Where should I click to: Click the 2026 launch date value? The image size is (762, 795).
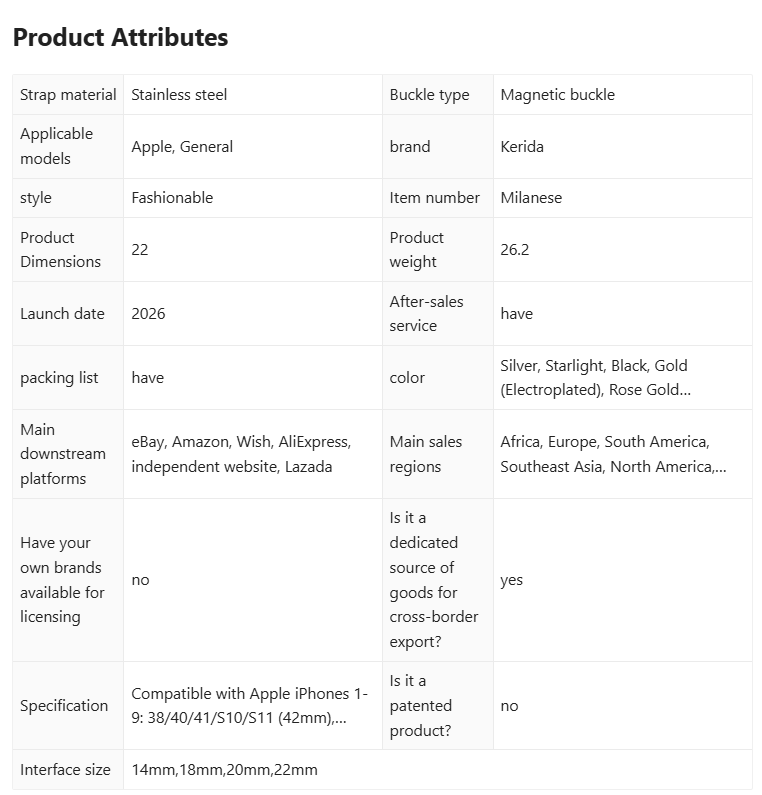(x=148, y=314)
